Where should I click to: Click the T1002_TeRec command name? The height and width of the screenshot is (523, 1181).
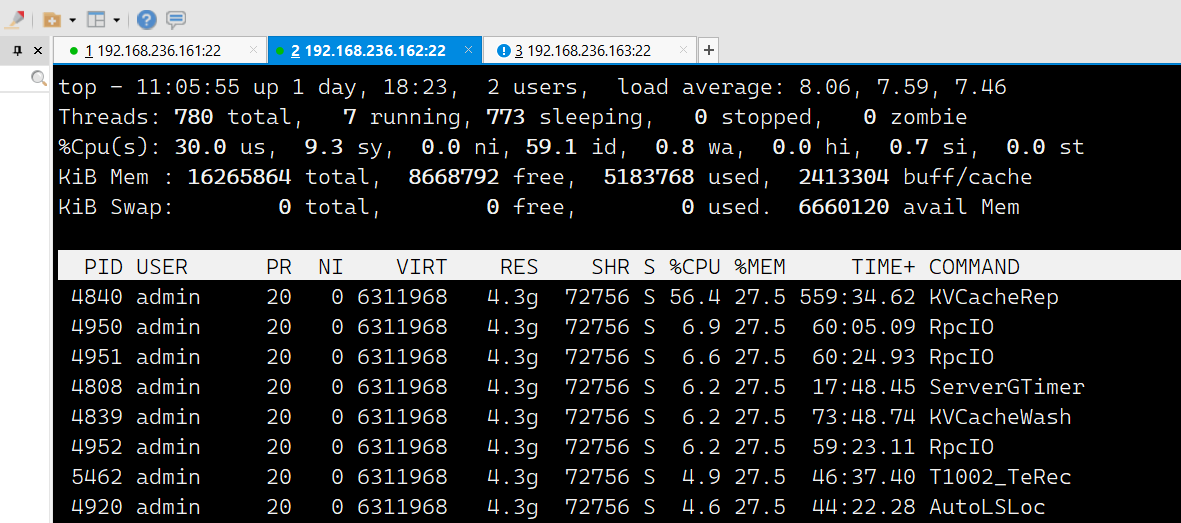(x=999, y=477)
